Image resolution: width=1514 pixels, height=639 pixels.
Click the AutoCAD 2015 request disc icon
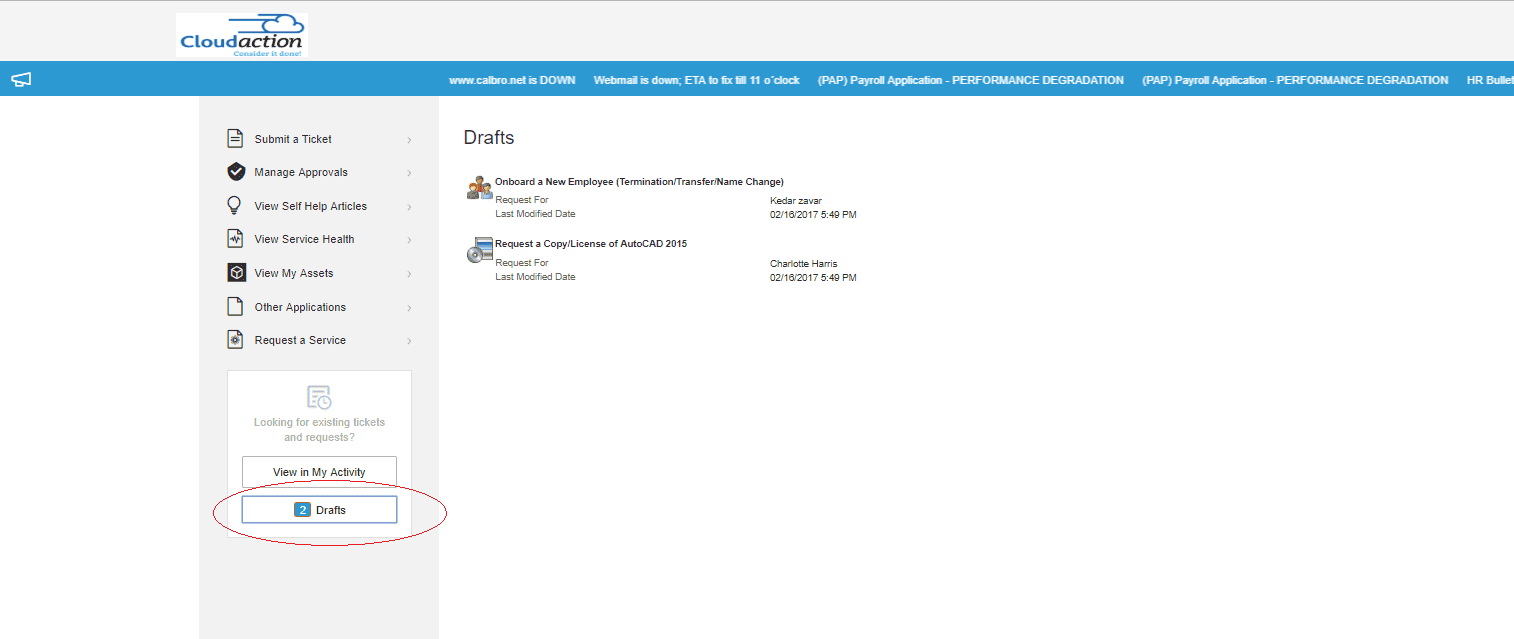[x=479, y=251]
